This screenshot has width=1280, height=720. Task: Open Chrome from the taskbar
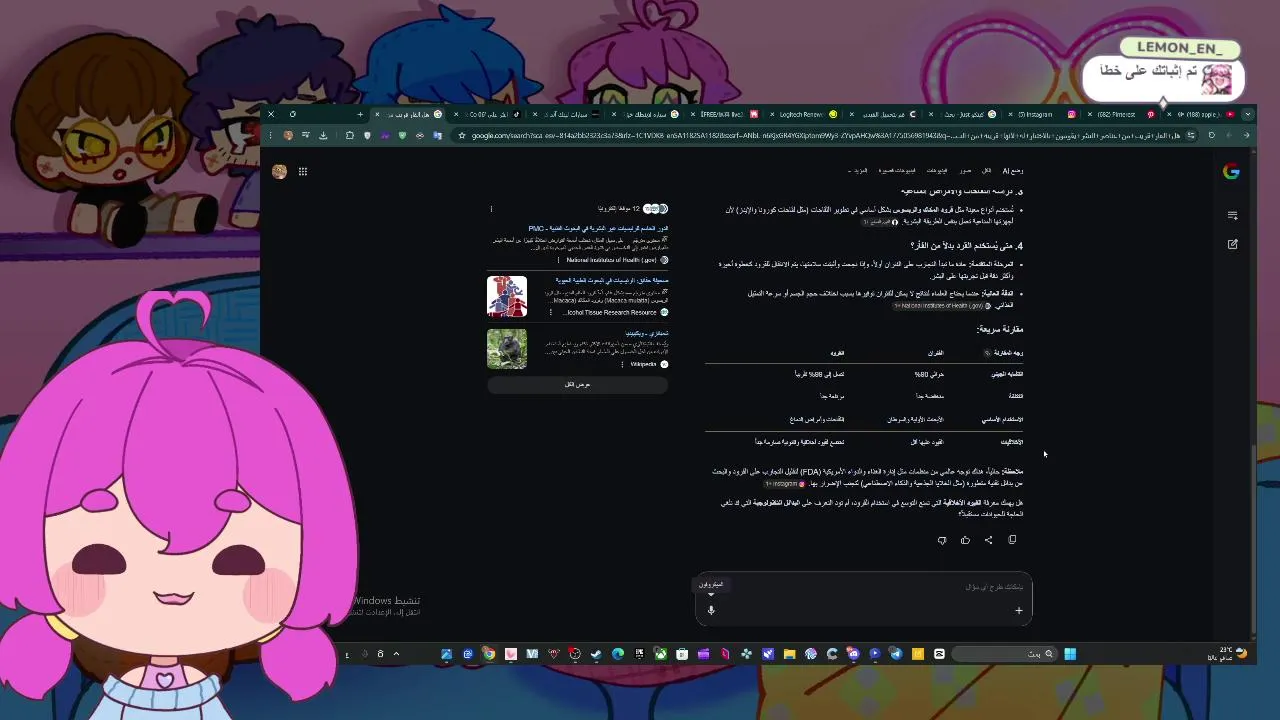click(489, 654)
